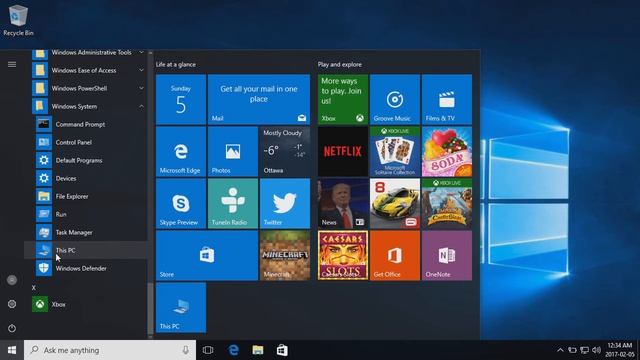Launch Default Programs from the app list
This screenshot has height=360, width=640.
[86, 160]
